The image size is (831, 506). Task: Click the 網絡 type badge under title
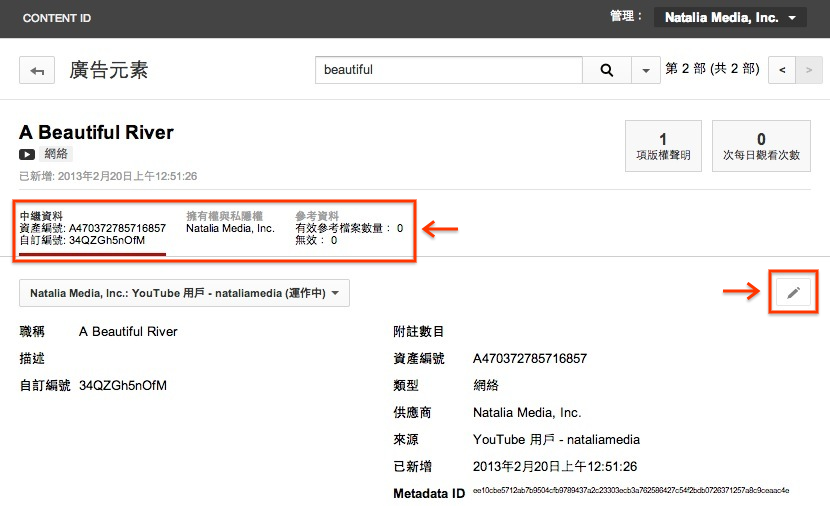click(x=56, y=154)
